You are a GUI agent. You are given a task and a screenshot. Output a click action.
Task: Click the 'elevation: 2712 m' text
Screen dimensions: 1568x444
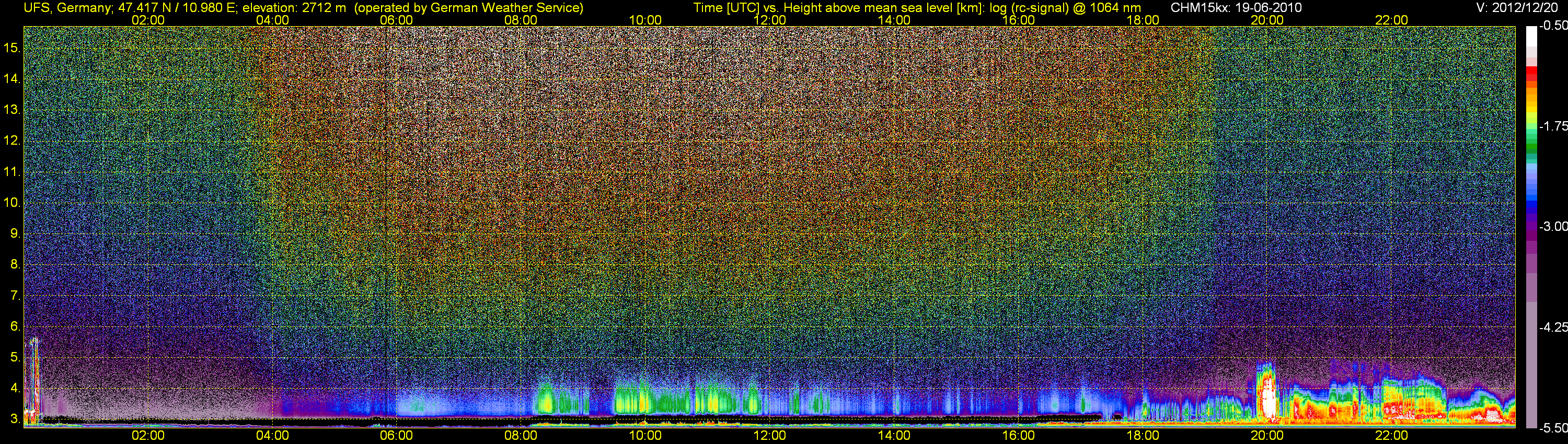tap(295, 8)
